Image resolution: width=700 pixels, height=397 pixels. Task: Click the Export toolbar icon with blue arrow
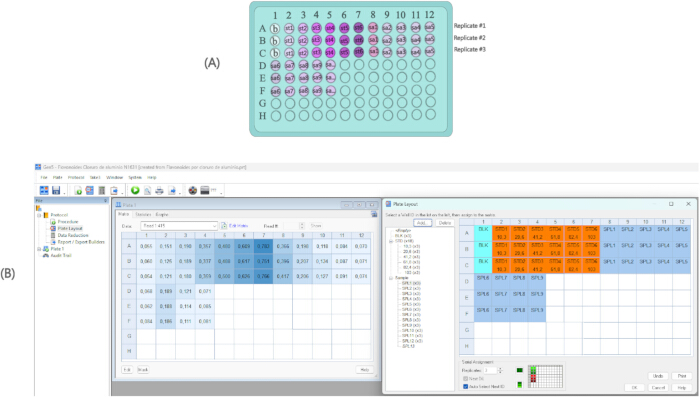(172, 191)
